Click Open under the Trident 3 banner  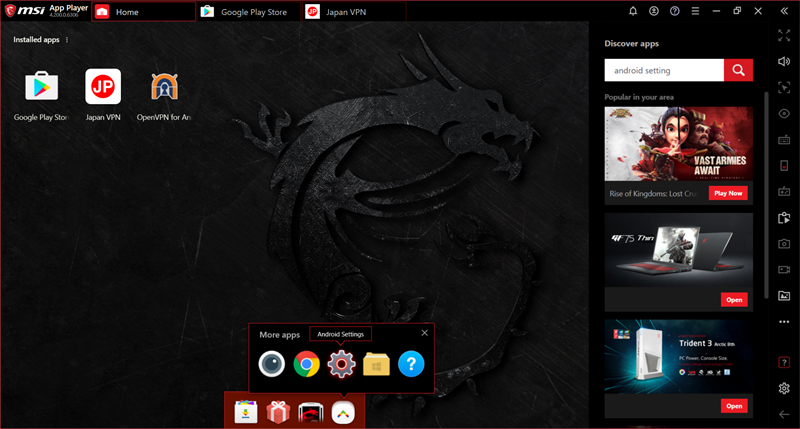tap(734, 406)
